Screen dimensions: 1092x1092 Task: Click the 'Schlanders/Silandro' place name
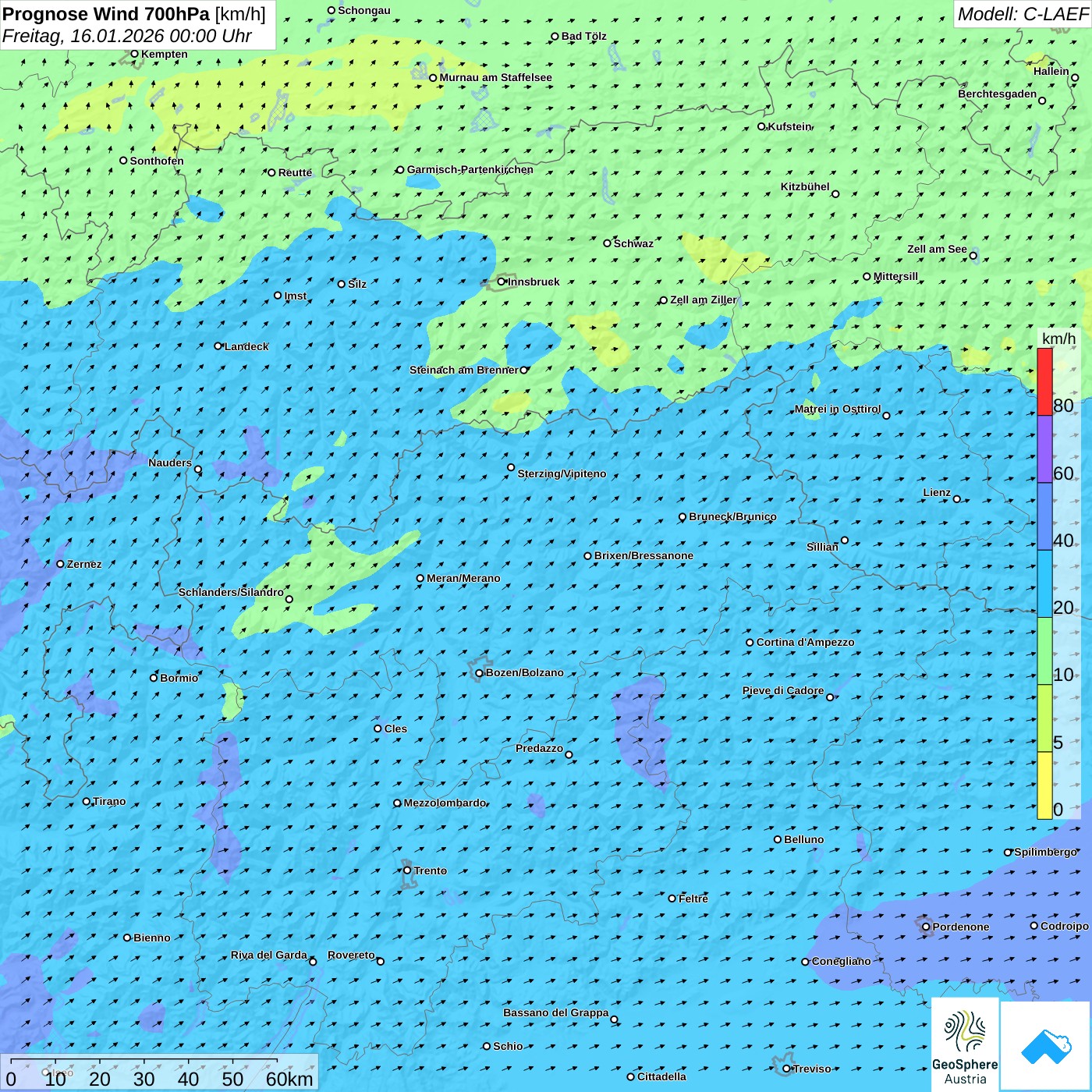click(x=231, y=592)
